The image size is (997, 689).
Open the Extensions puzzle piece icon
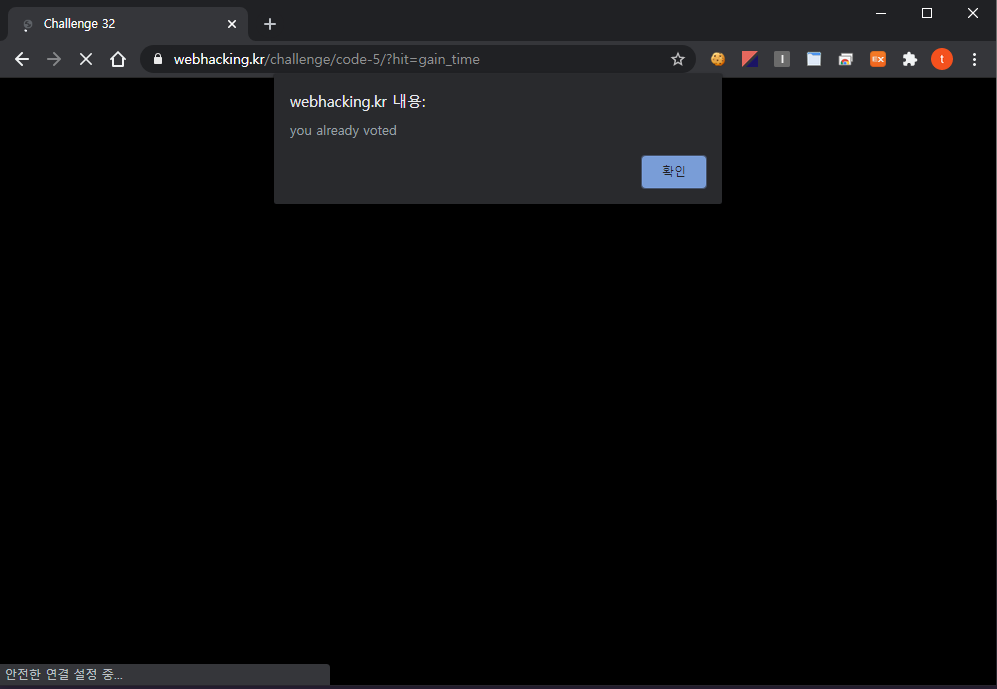pos(909,59)
